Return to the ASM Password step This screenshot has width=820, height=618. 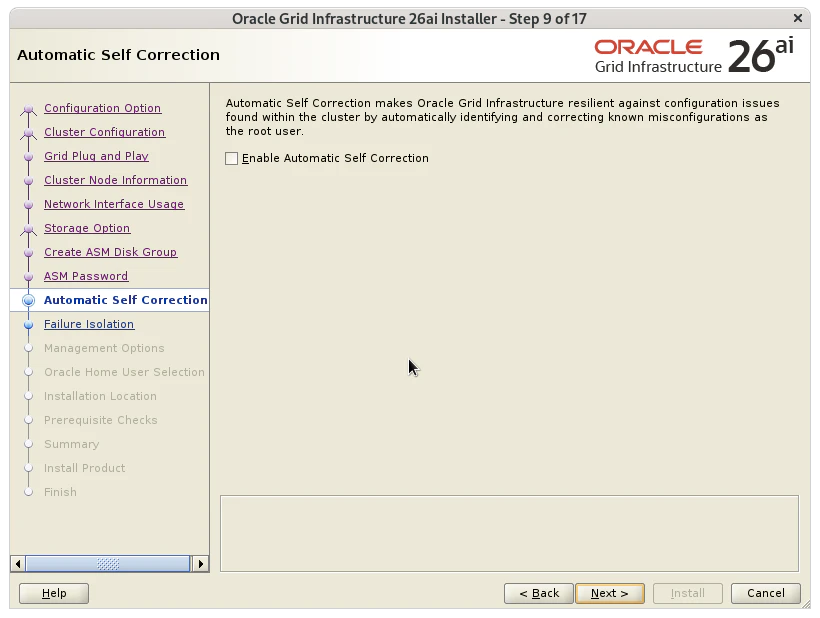click(x=86, y=277)
